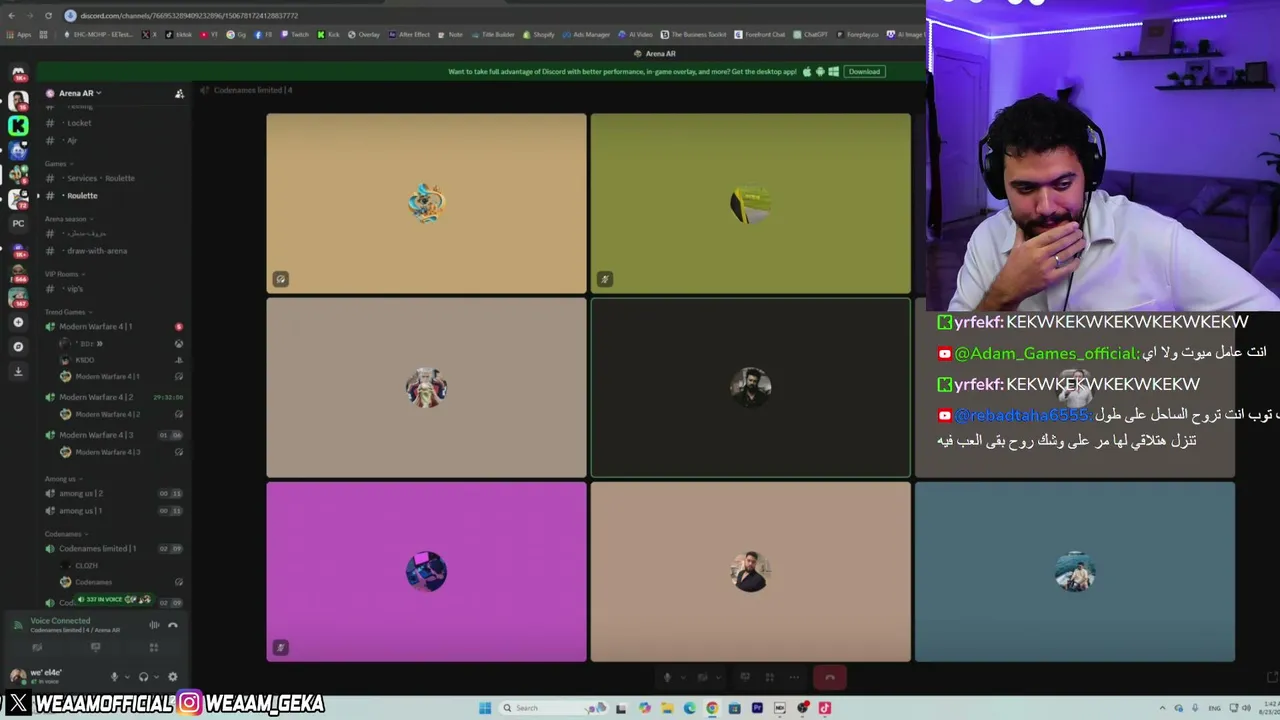Reload the browser page
The image size is (1280, 720).
[x=49, y=15]
